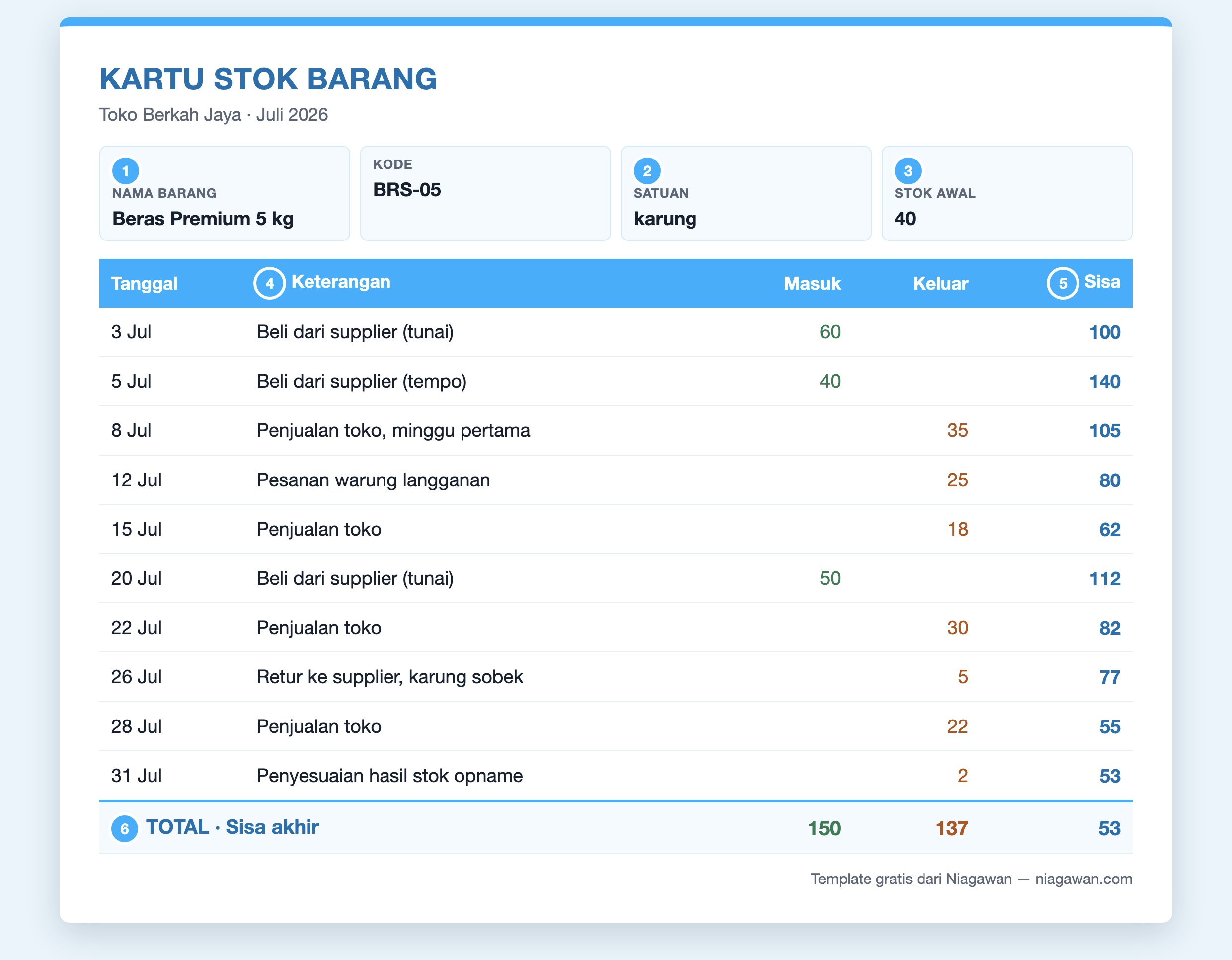Select the "BRS-05" code value

coord(407,190)
